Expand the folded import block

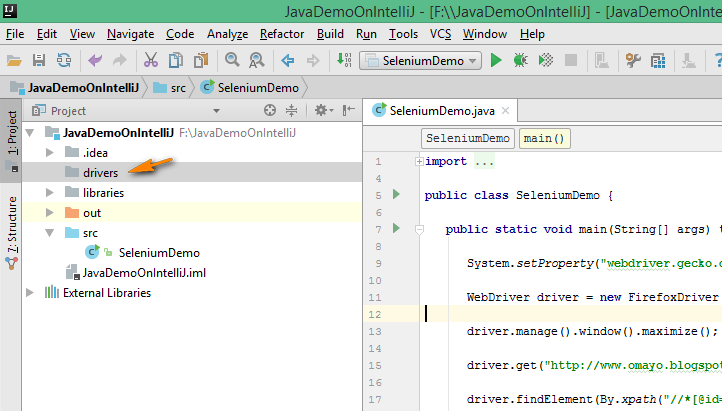click(419, 162)
